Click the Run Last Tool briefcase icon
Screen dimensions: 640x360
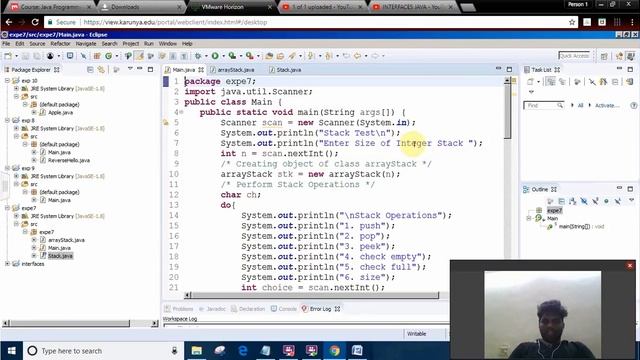(x=249, y=56)
